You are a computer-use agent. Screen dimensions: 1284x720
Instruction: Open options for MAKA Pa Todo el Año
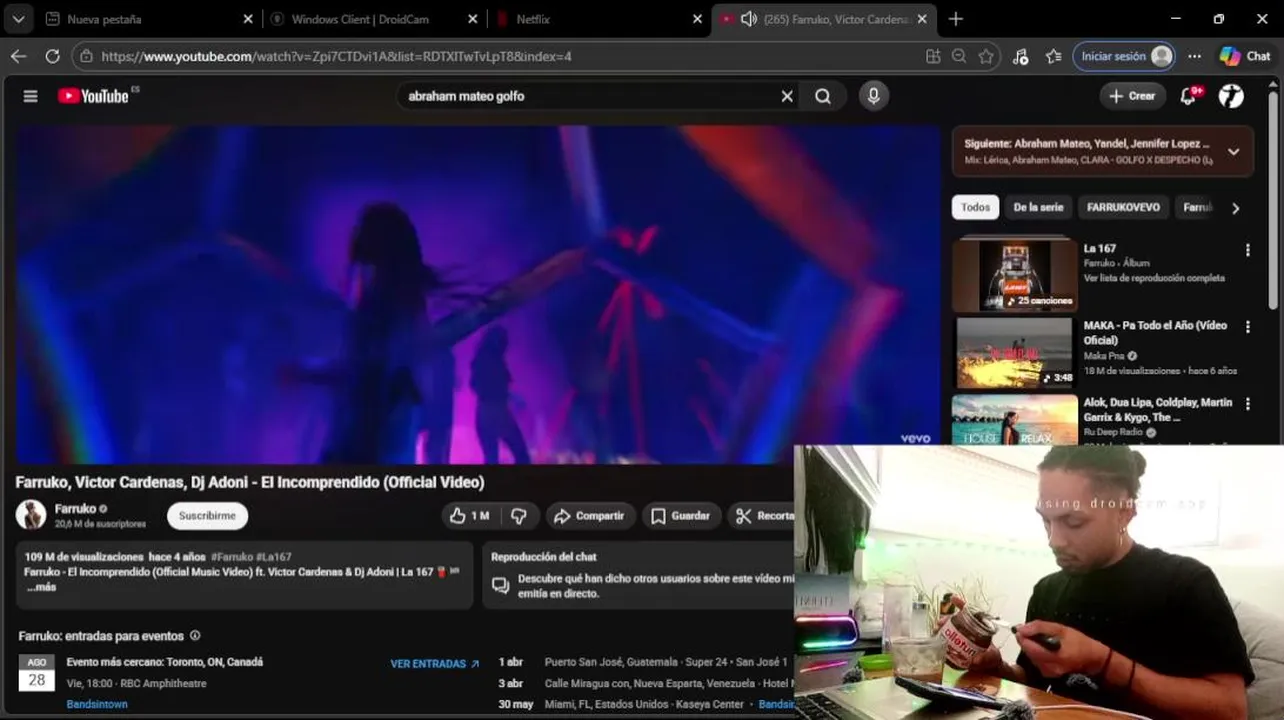1247,327
